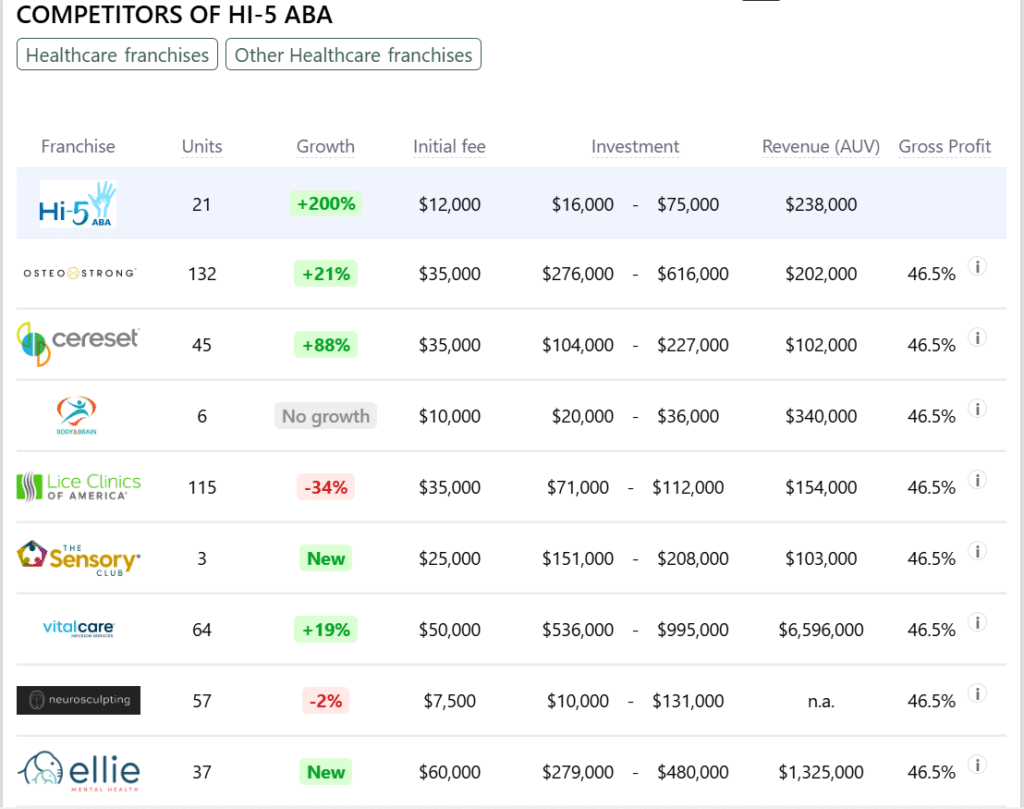Click the $7,500 initial fee value

click(x=449, y=701)
